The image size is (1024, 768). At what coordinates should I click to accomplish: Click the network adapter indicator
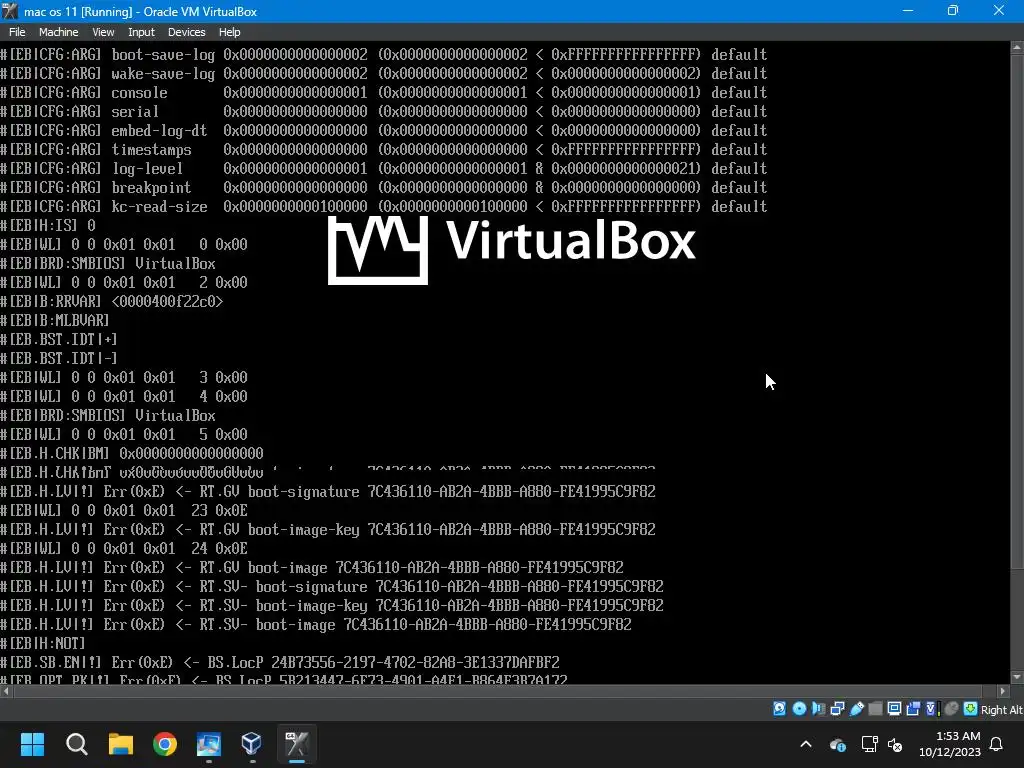tap(837, 709)
